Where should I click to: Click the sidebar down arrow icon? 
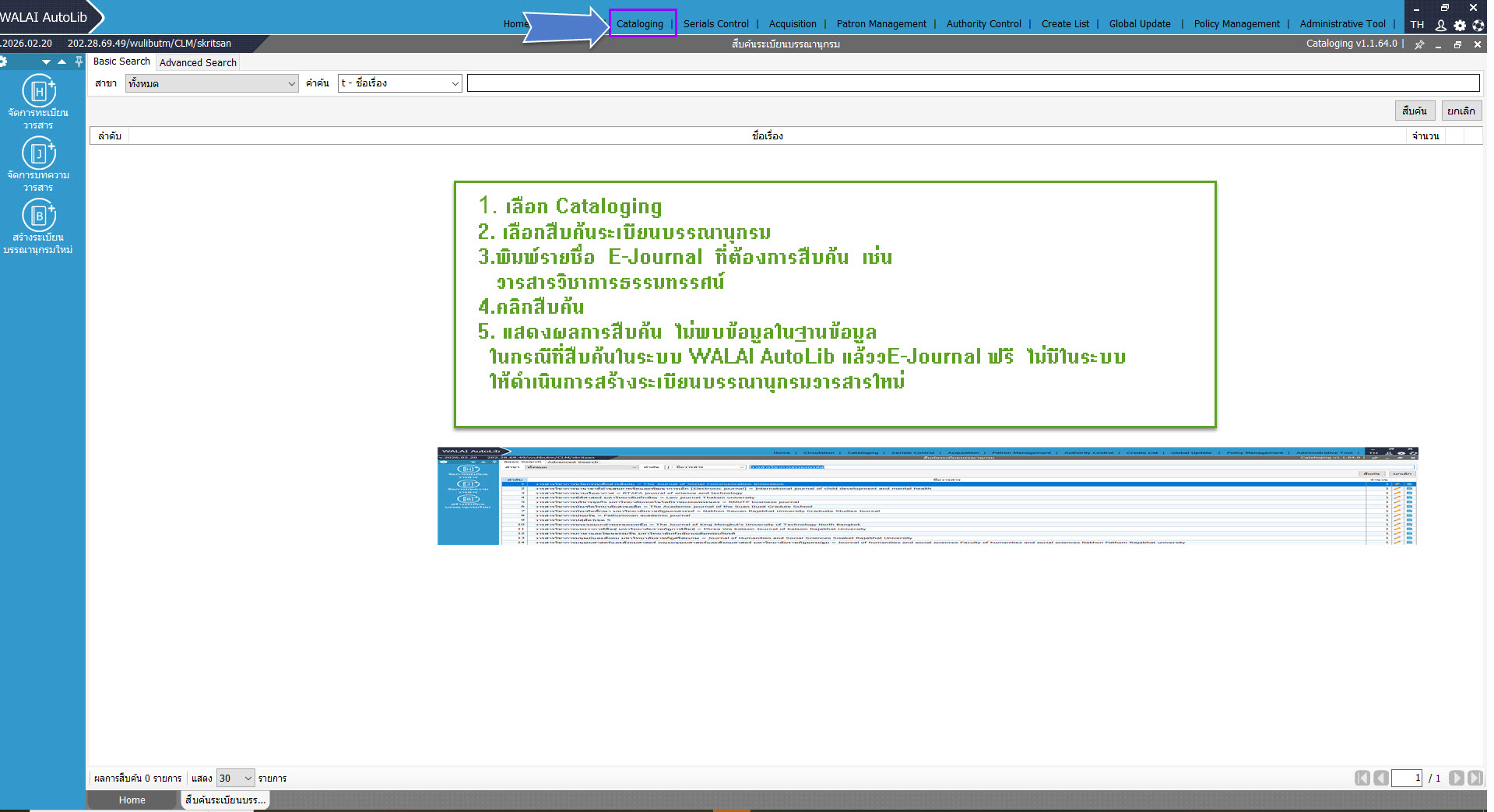pyautogui.click(x=46, y=62)
